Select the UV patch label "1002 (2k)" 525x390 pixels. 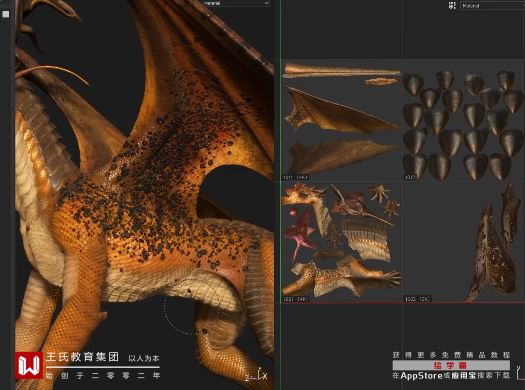(418, 299)
